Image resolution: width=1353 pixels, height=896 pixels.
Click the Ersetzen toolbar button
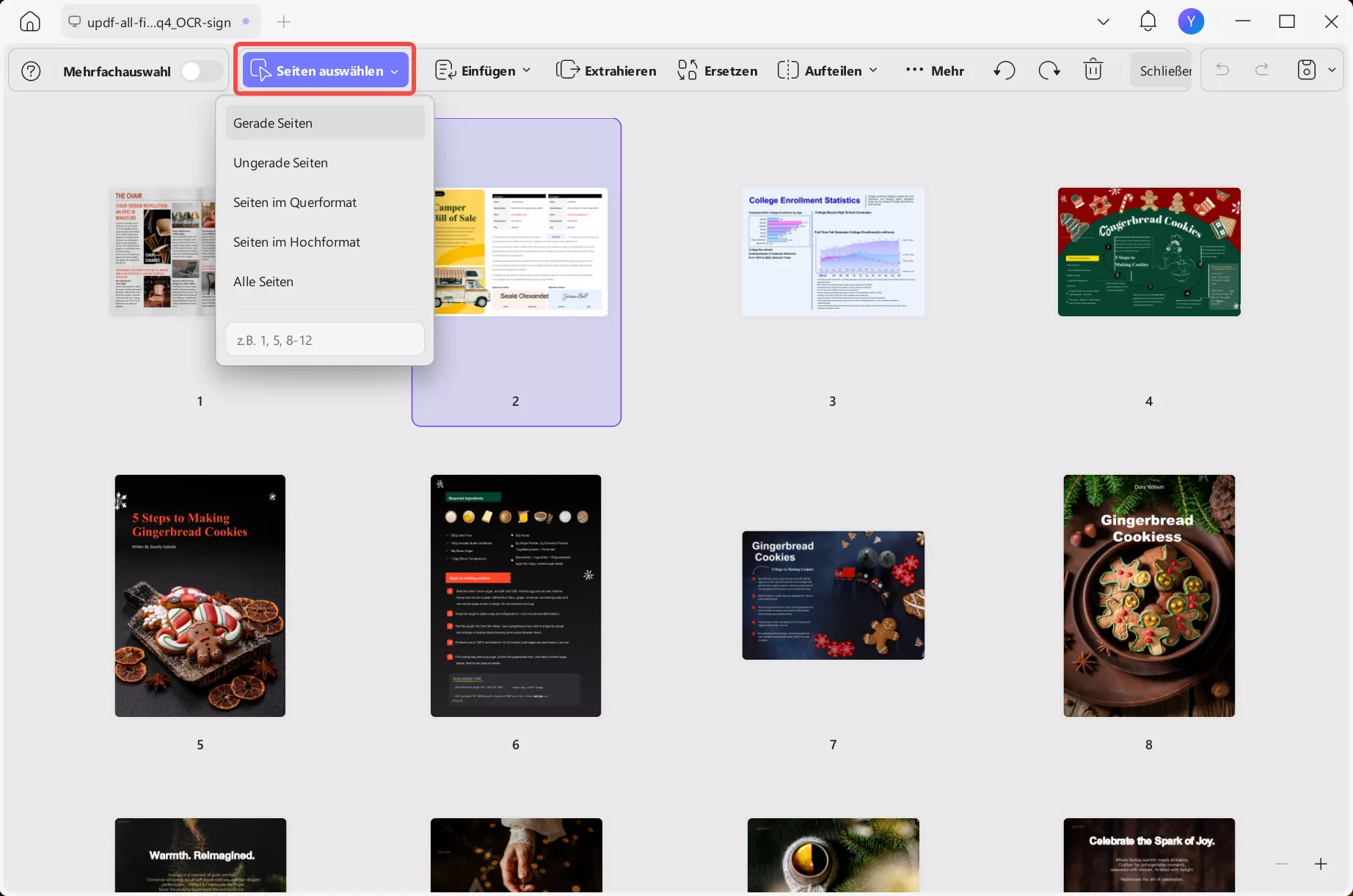(717, 70)
